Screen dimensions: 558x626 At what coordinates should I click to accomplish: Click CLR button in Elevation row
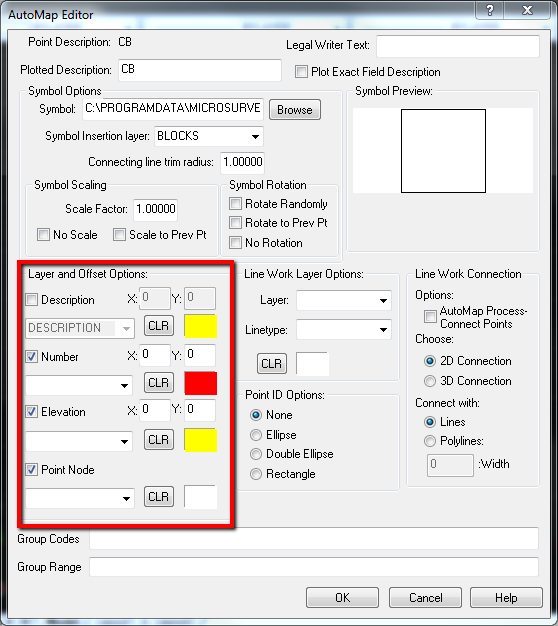159,440
